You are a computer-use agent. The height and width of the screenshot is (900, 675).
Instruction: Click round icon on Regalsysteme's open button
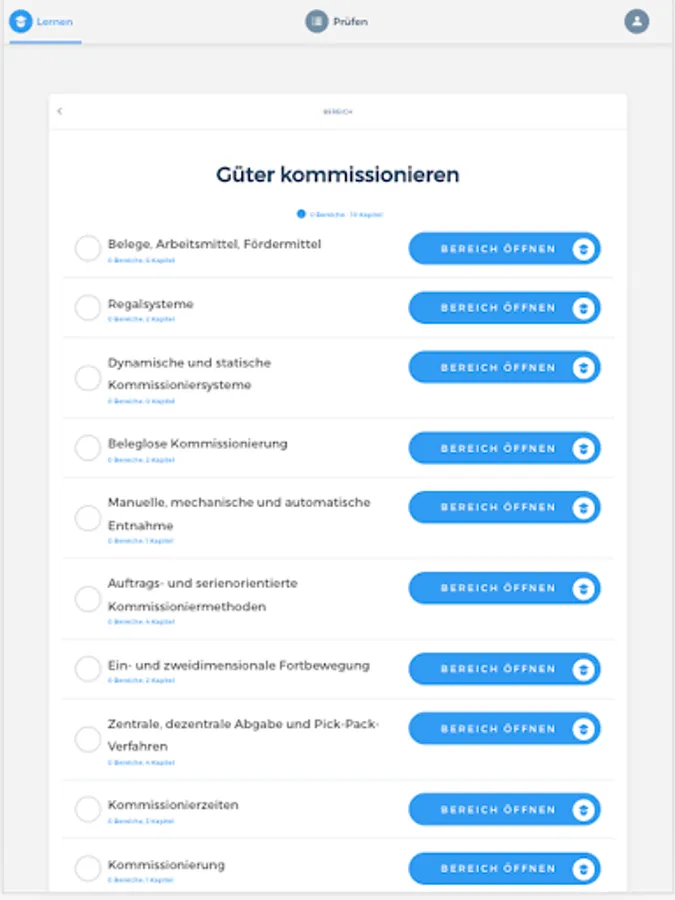[x=583, y=308]
